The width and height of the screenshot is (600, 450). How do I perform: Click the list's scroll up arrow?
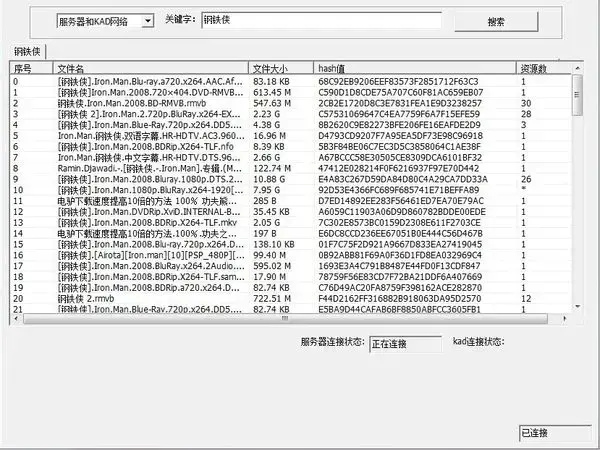(577, 68)
